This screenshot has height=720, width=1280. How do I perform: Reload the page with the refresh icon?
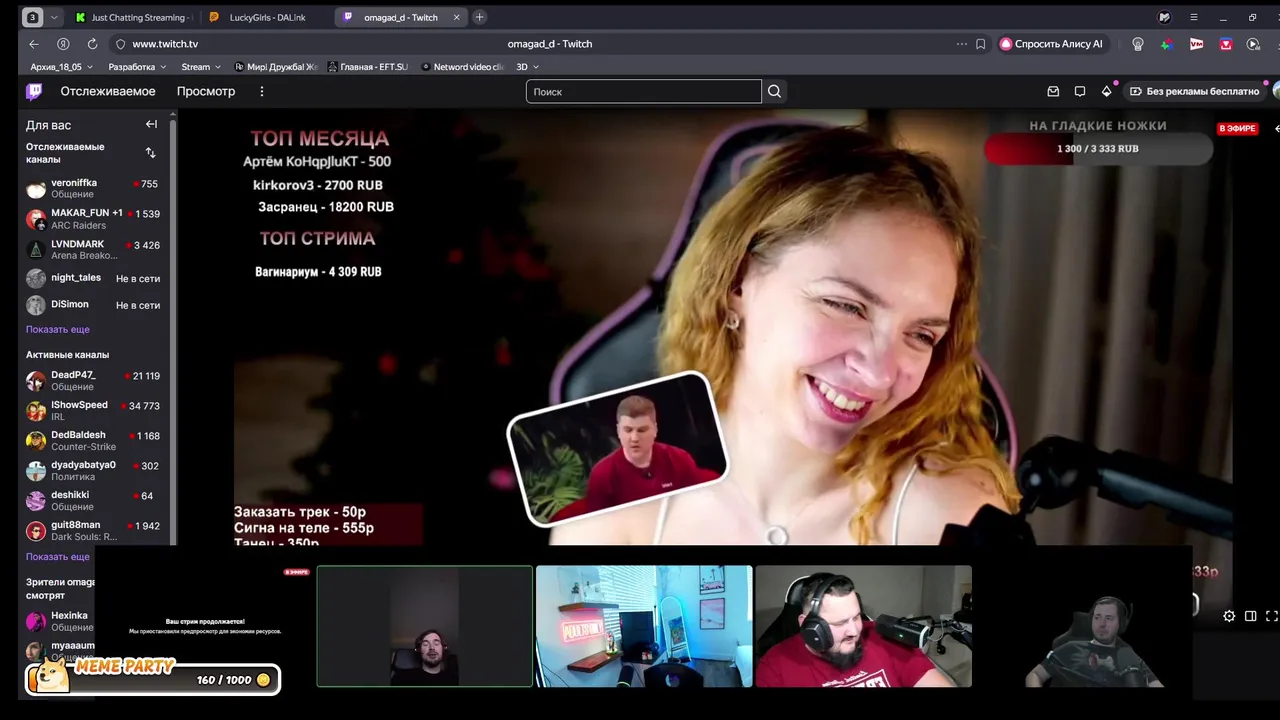pyautogui.click(x=92, y=44)
